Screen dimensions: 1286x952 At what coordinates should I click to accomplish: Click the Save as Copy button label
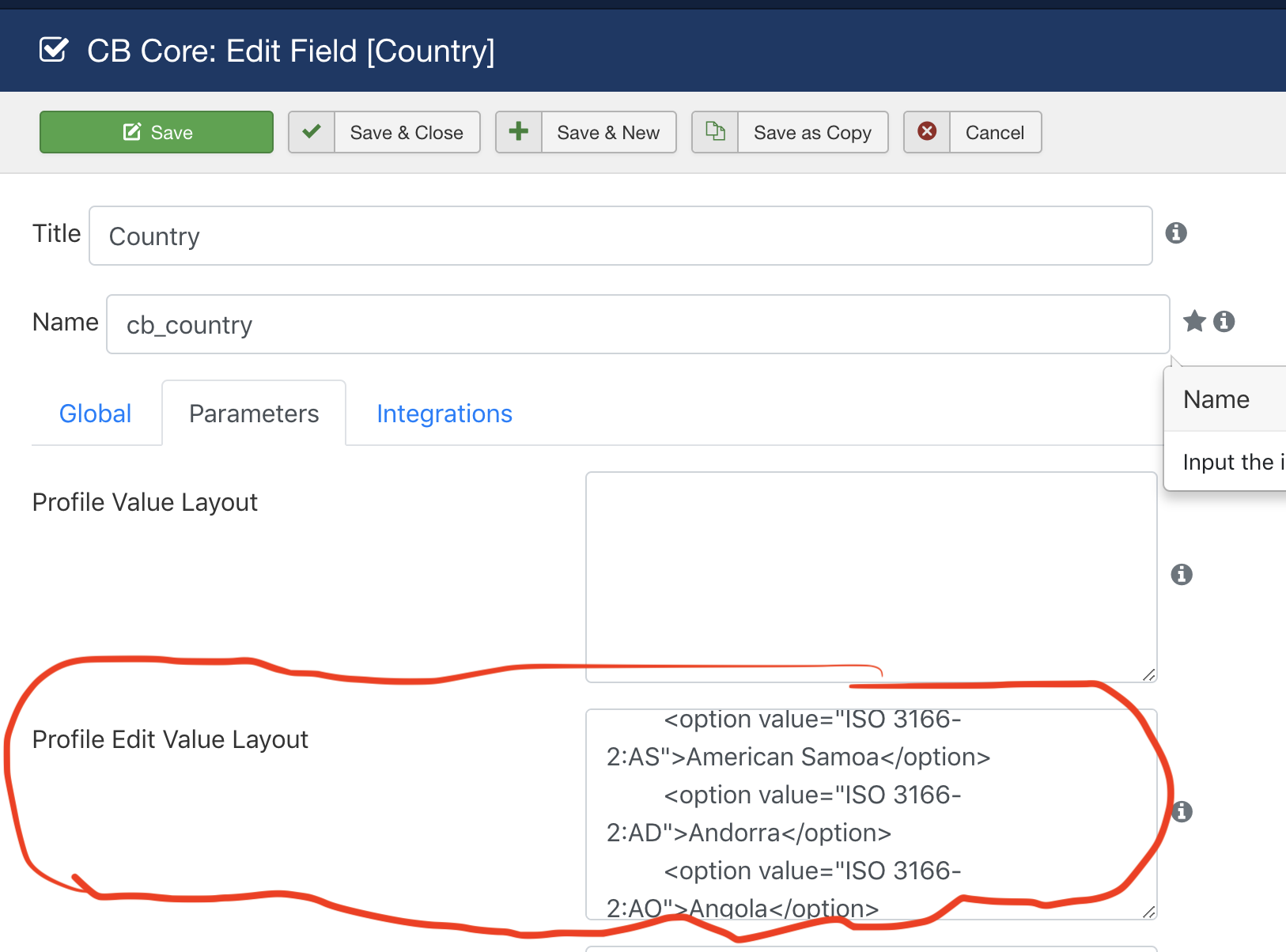[812, 133]
